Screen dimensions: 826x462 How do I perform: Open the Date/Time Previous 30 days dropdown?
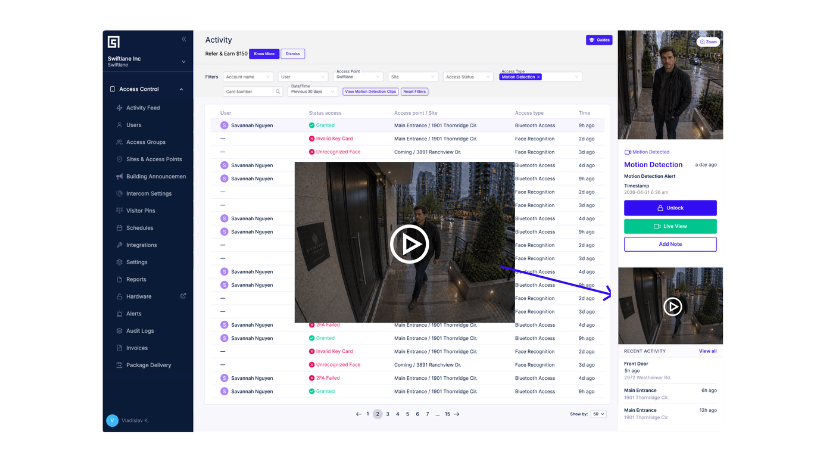pos(313,91)
